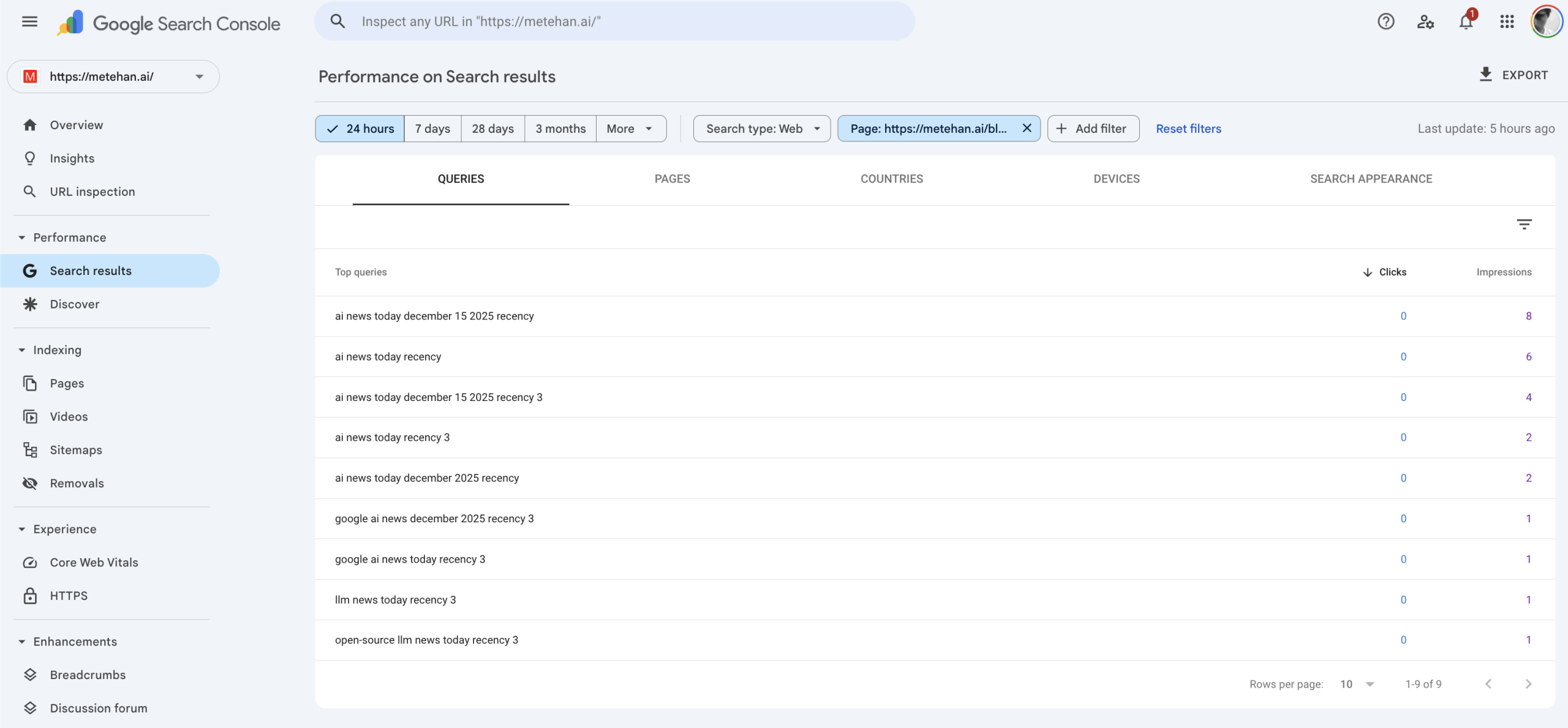Click the Help question mark icon
The height and width of the screenshot is (728, 1568).
click(1385, 22)
